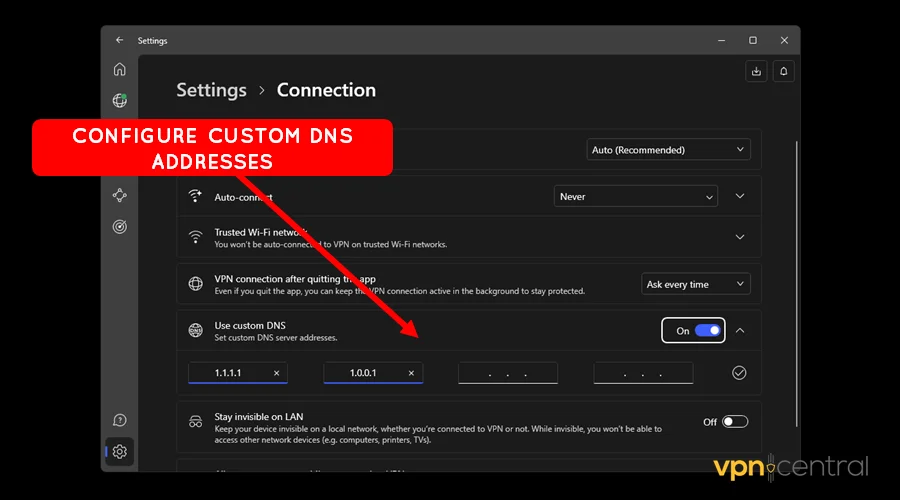Click the Use custom DNS label

coord(250,325)
